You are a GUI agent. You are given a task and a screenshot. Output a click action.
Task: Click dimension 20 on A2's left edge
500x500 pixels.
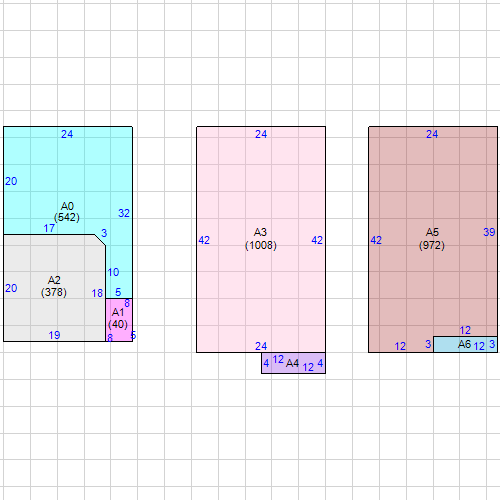11,288
